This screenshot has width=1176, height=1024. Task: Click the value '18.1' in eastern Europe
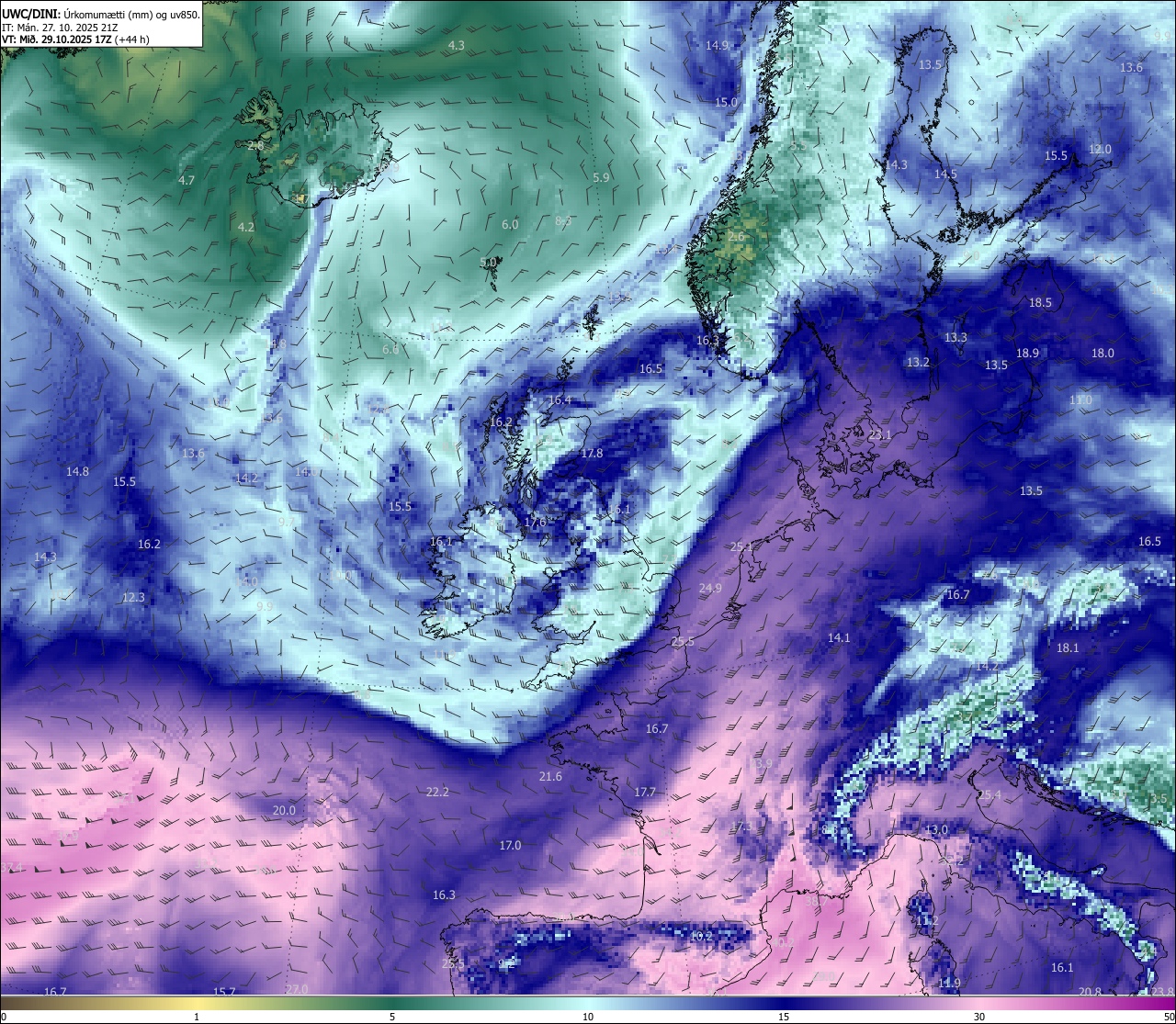coord(1068,648)
